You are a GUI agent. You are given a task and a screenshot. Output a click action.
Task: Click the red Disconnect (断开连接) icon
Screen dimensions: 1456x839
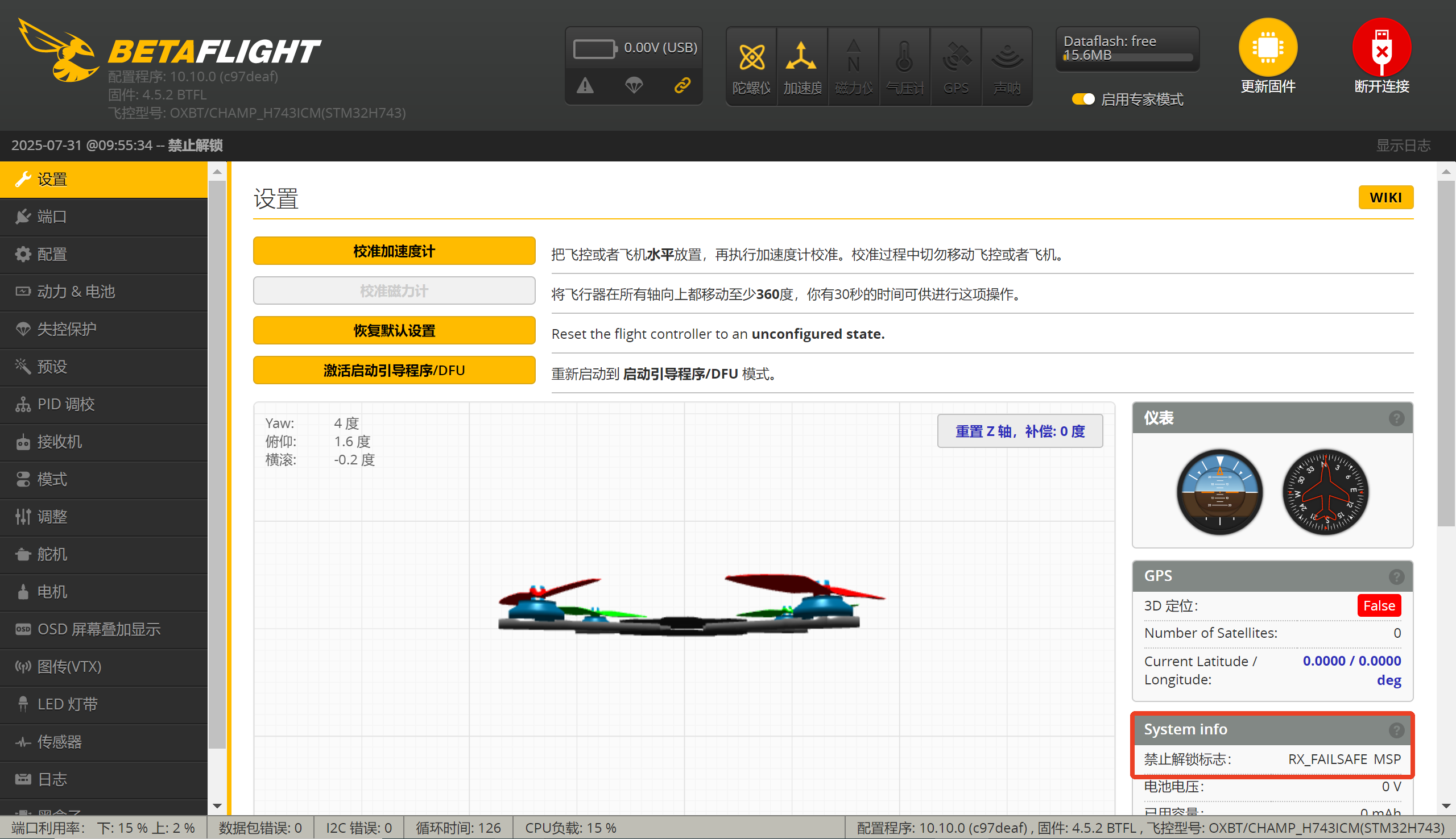(1381, 48)
